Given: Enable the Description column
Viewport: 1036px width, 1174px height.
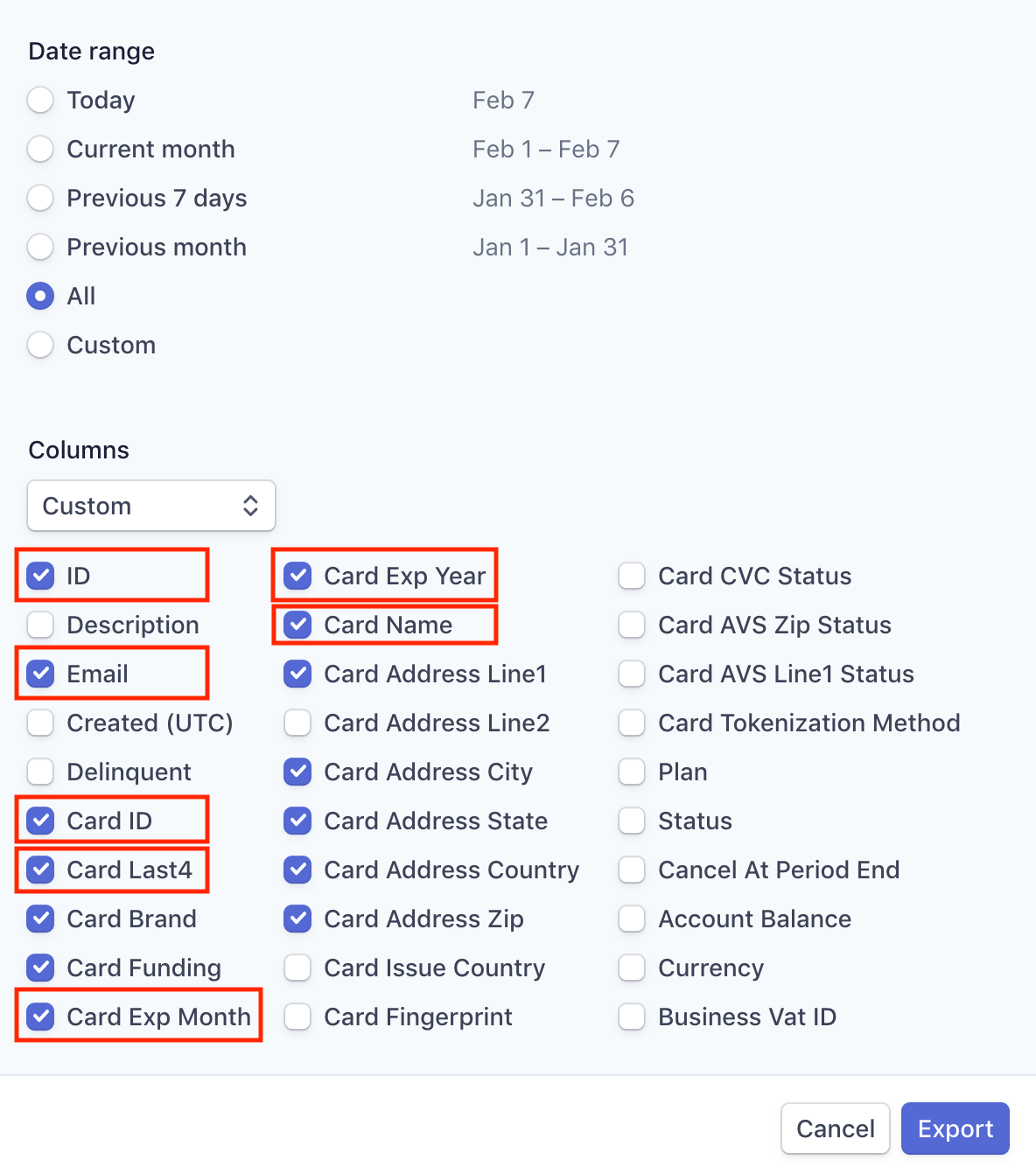Looking at the screenshot, I should coord(40,625).
